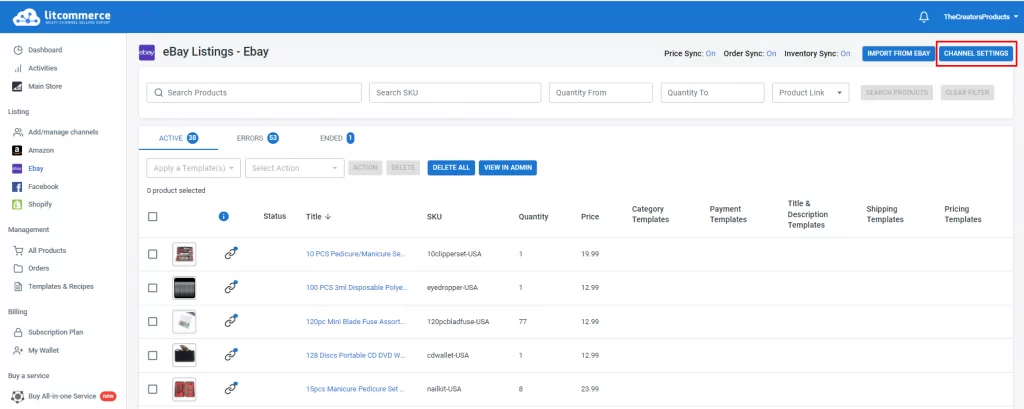Open the notifications bell icon
Viewport: 1024px width, 409px height.
click(x=923, y=17)
